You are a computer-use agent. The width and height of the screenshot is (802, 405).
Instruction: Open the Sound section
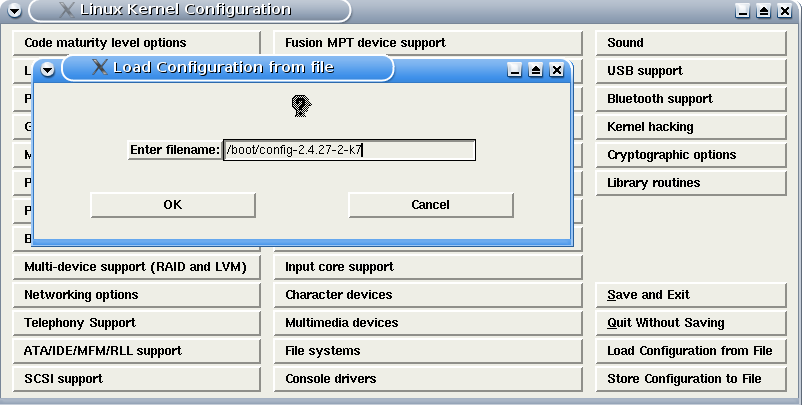(691, 43)
